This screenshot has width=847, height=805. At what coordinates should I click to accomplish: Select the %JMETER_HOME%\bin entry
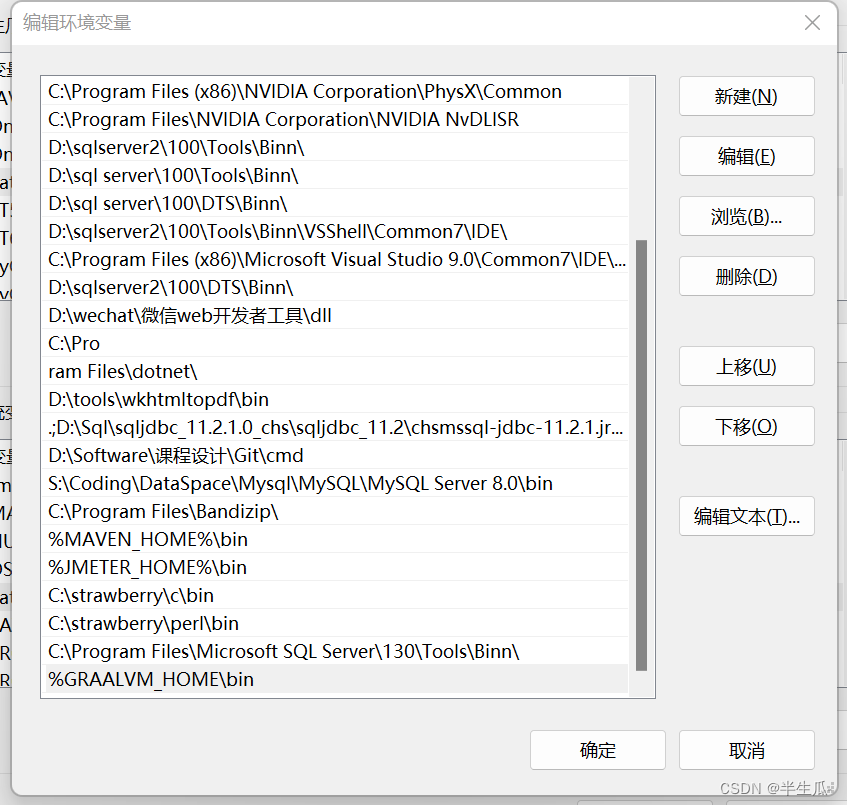click(x=335, y=568)
